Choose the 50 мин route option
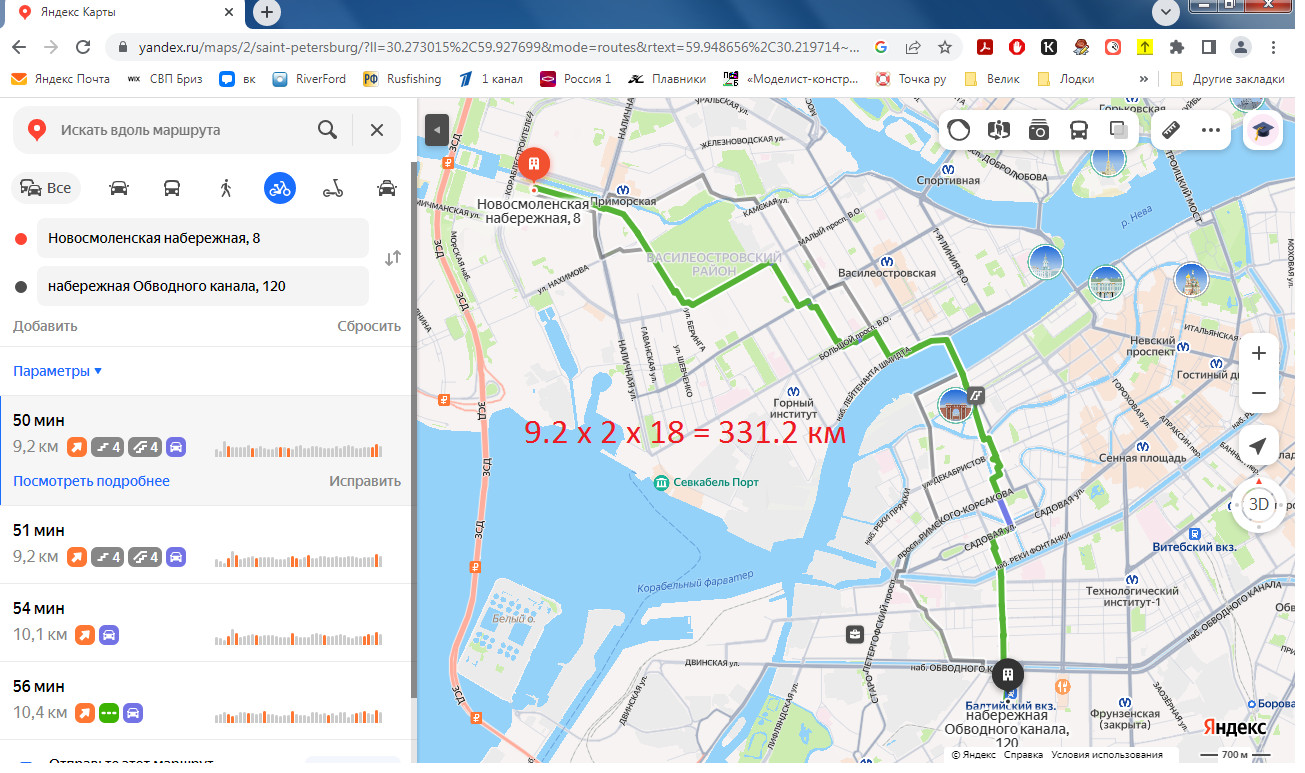 [x=207, y=450]
